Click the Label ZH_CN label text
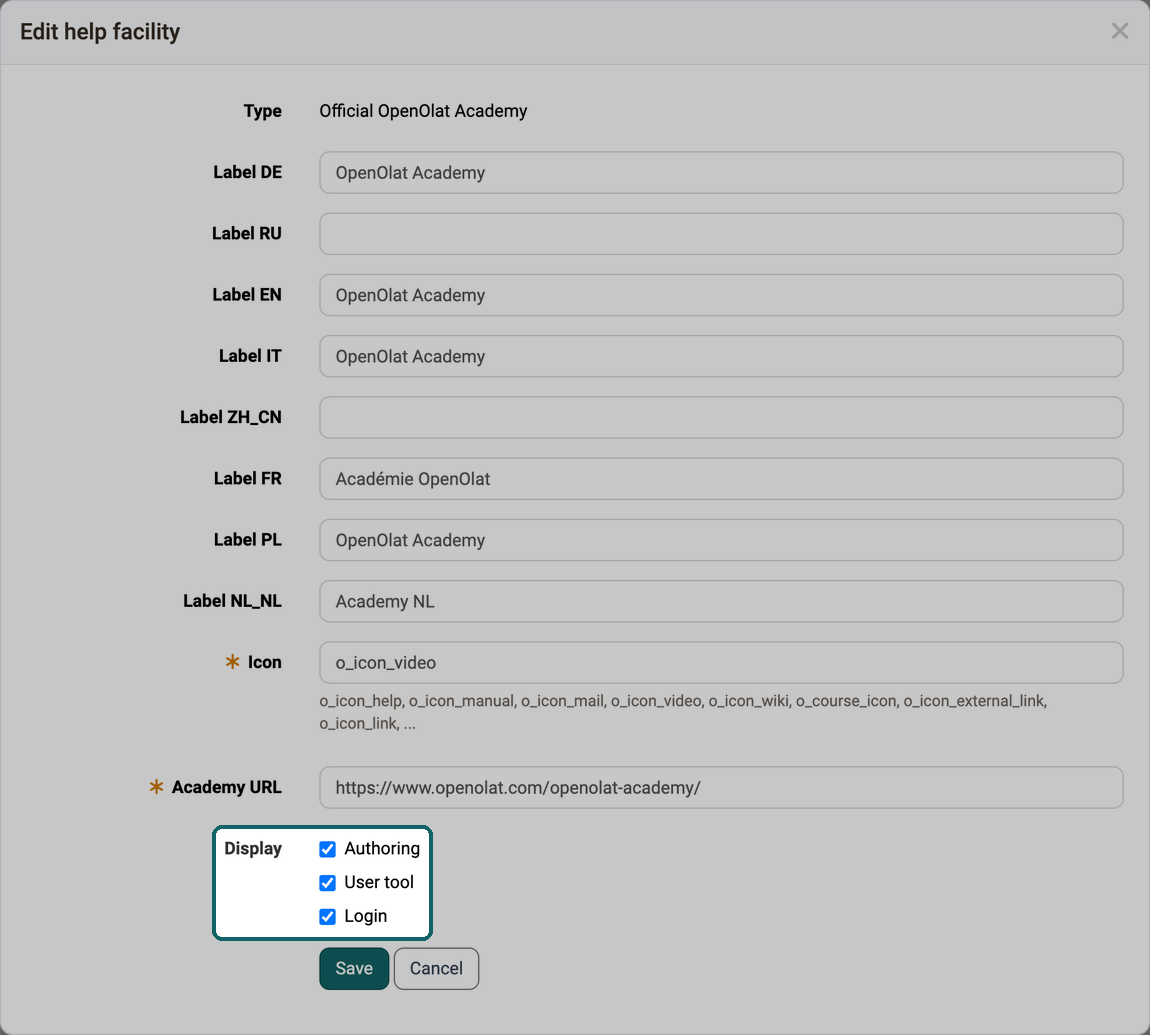1150x1035 pixels. pos(231,417)
